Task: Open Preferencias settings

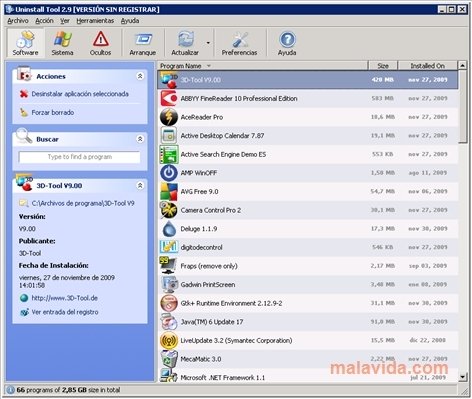Action: pyautogui.click(x=239, y=43)
